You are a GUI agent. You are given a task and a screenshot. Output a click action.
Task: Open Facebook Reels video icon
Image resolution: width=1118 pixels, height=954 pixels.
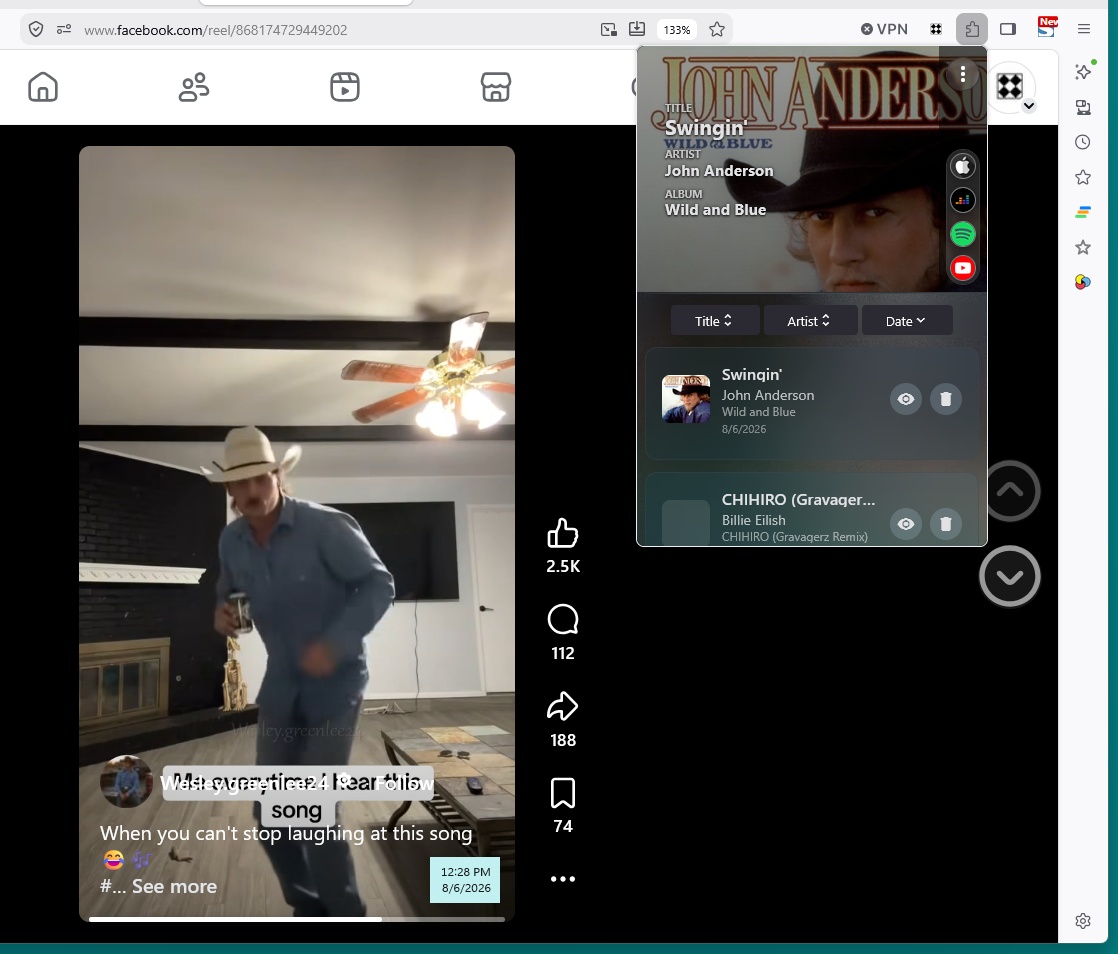345,87
